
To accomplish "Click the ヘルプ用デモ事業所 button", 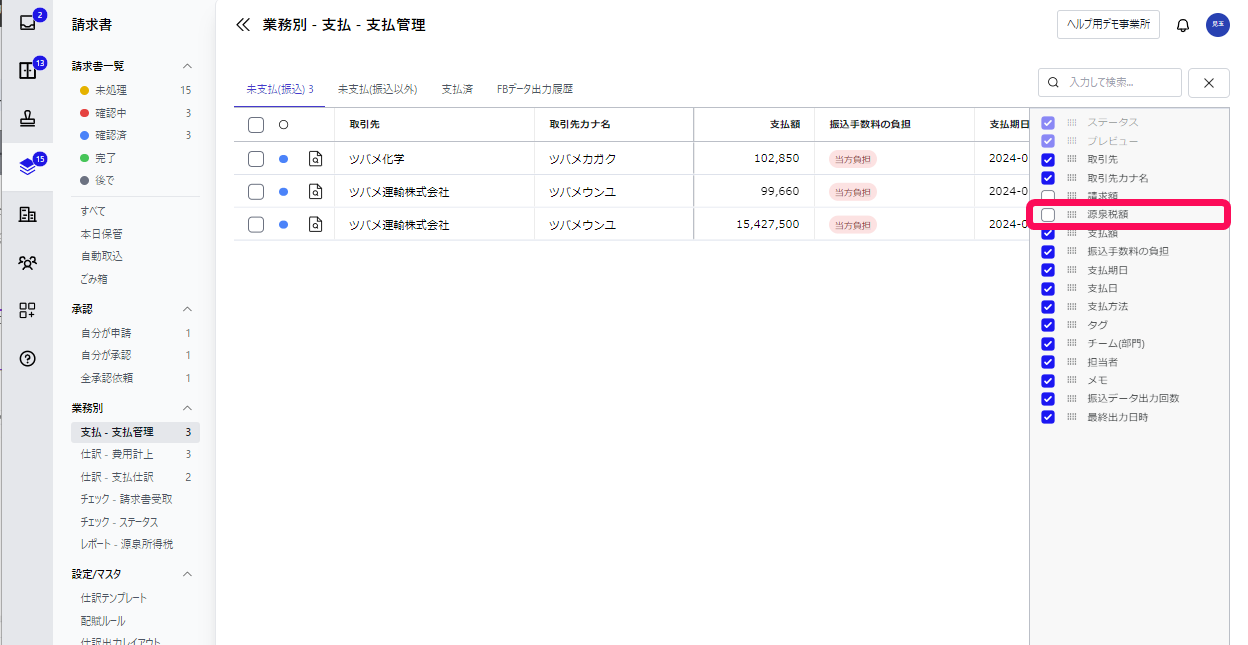I will (x=1108, y=24).
